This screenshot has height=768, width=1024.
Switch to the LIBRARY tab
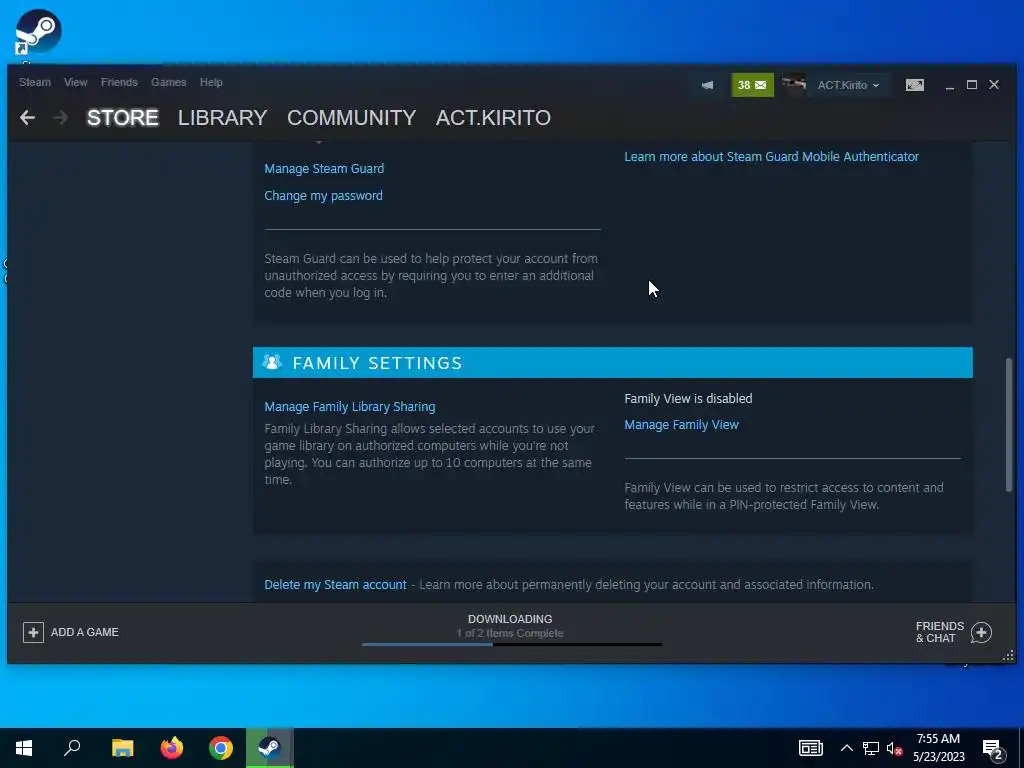tap(223, 118)
